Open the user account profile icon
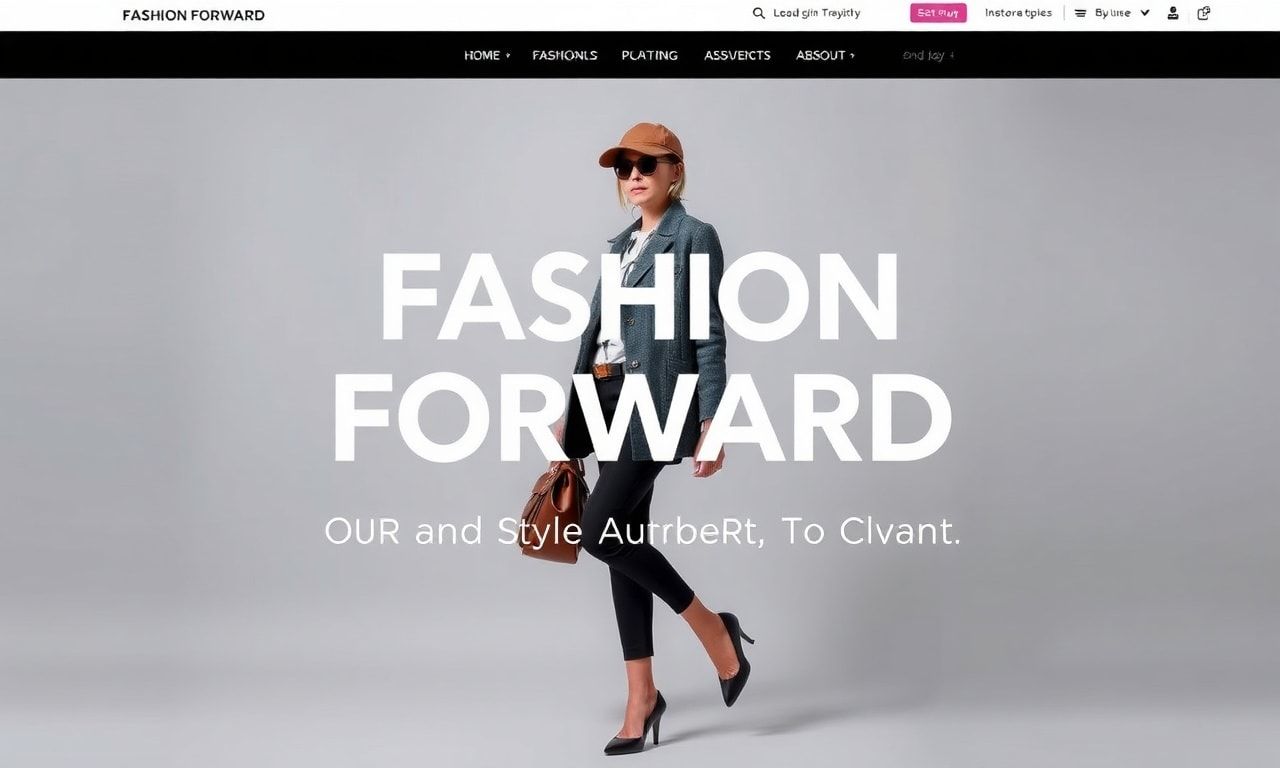This screenshot has width=1280, height=768. click(x=1173, y=13)
